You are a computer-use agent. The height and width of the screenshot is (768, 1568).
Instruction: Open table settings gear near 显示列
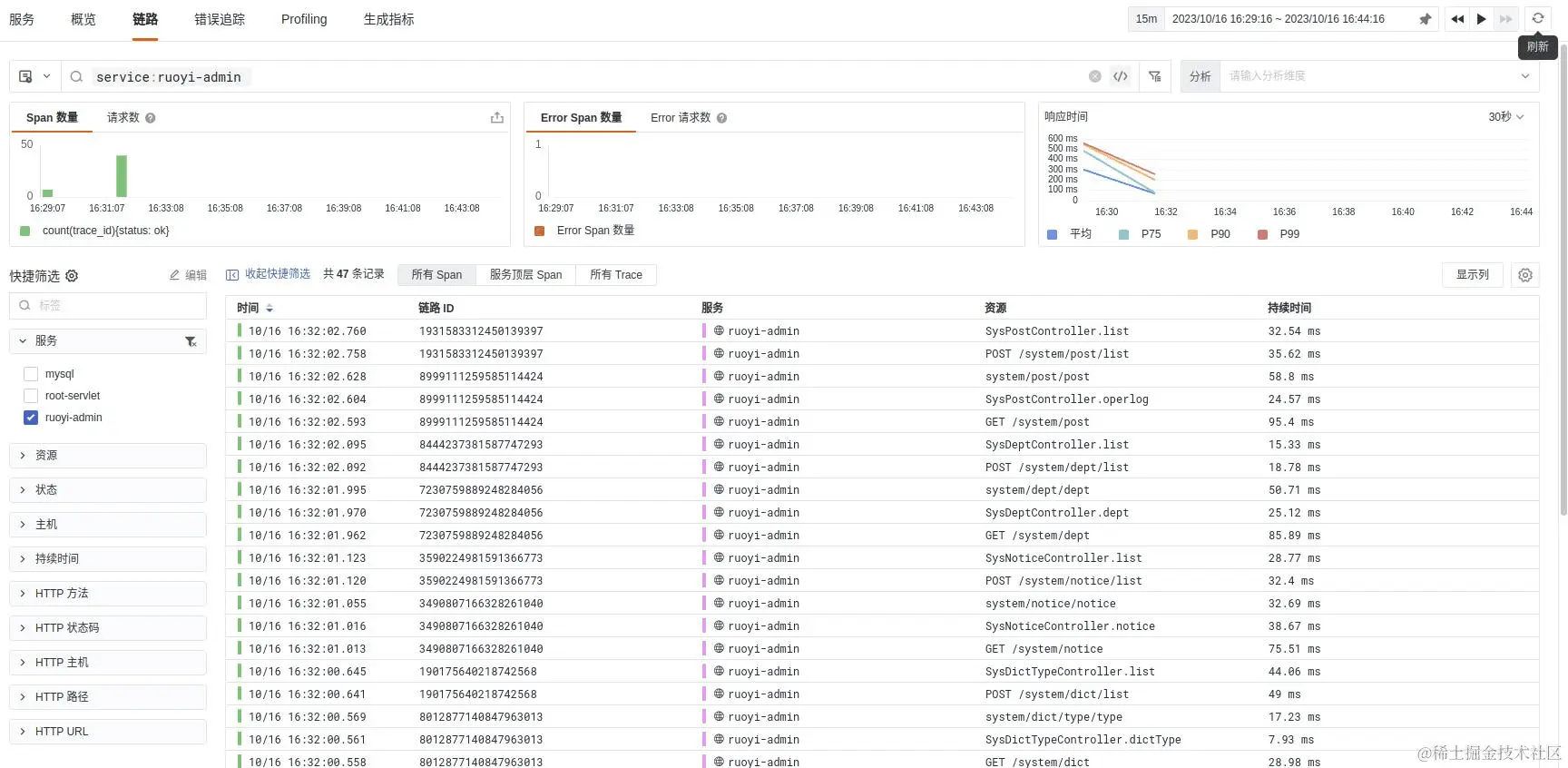(1525, 275)
